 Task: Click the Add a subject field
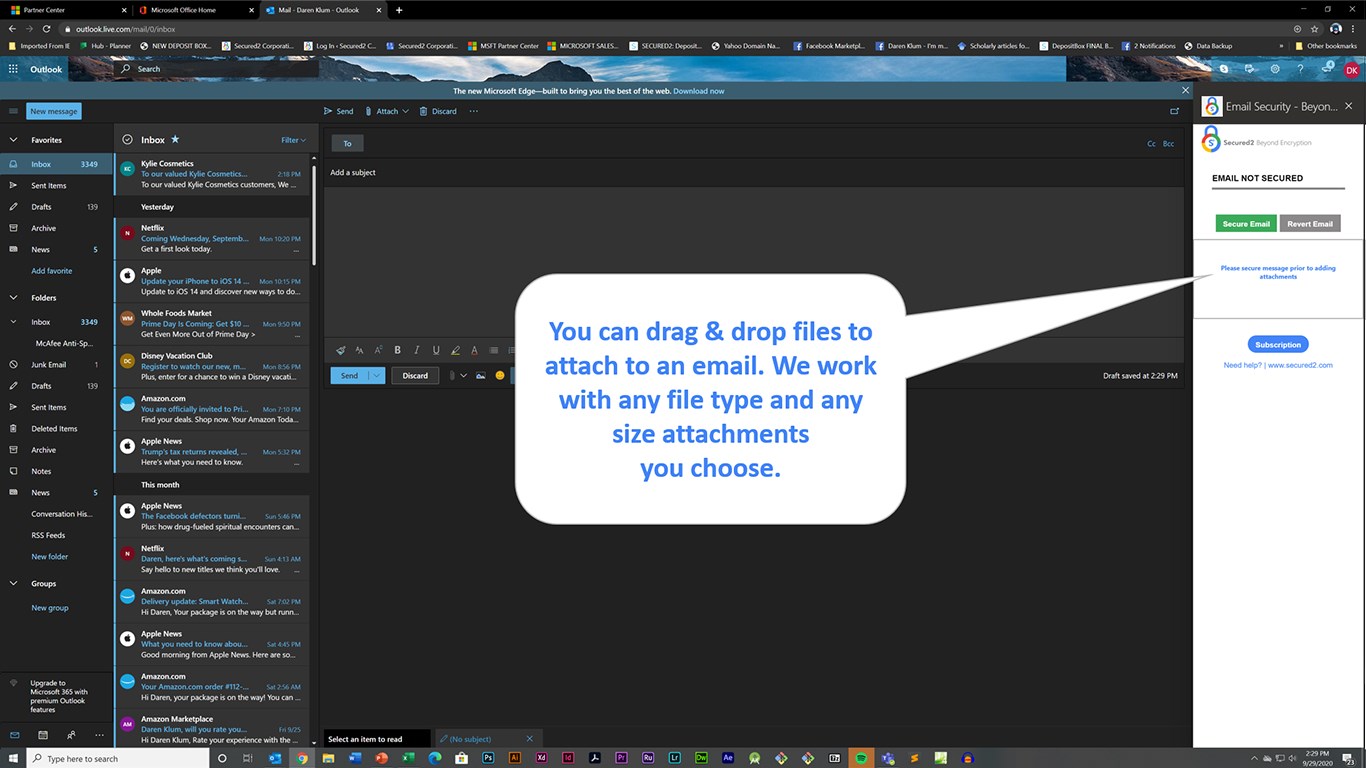(755, 173)
